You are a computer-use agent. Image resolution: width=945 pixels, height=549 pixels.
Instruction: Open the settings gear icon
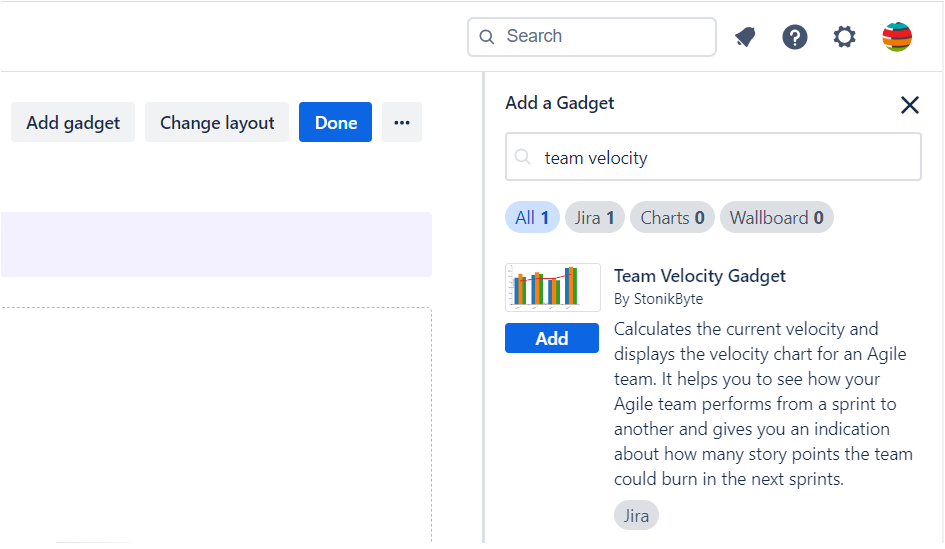[844, 37]
